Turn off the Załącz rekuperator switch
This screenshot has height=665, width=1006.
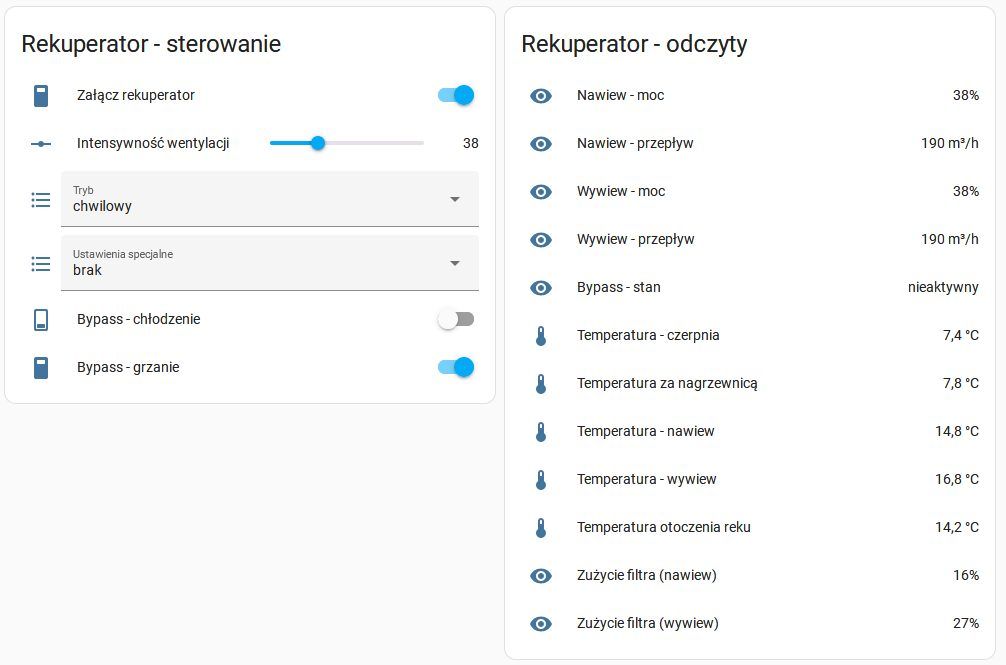(x=456, y=95)
